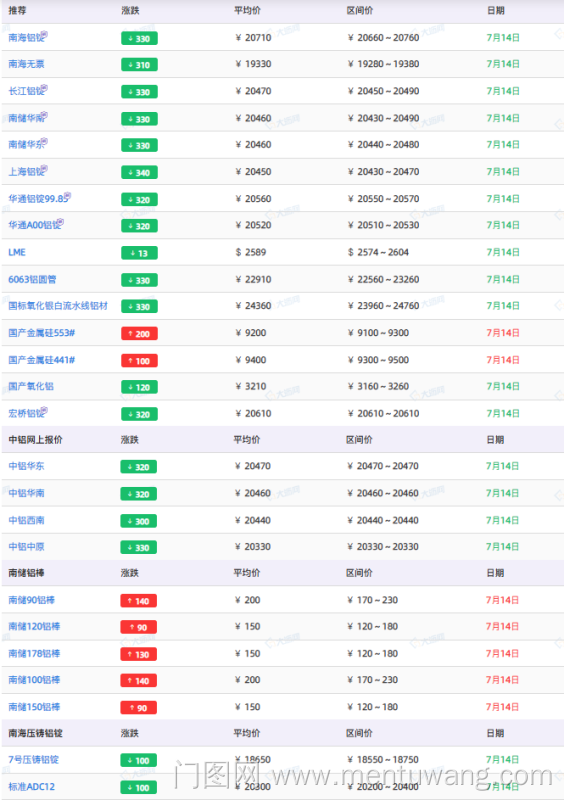Open the 国产氧化铝 link
This screenshot has height=800, width=564.
31,386
